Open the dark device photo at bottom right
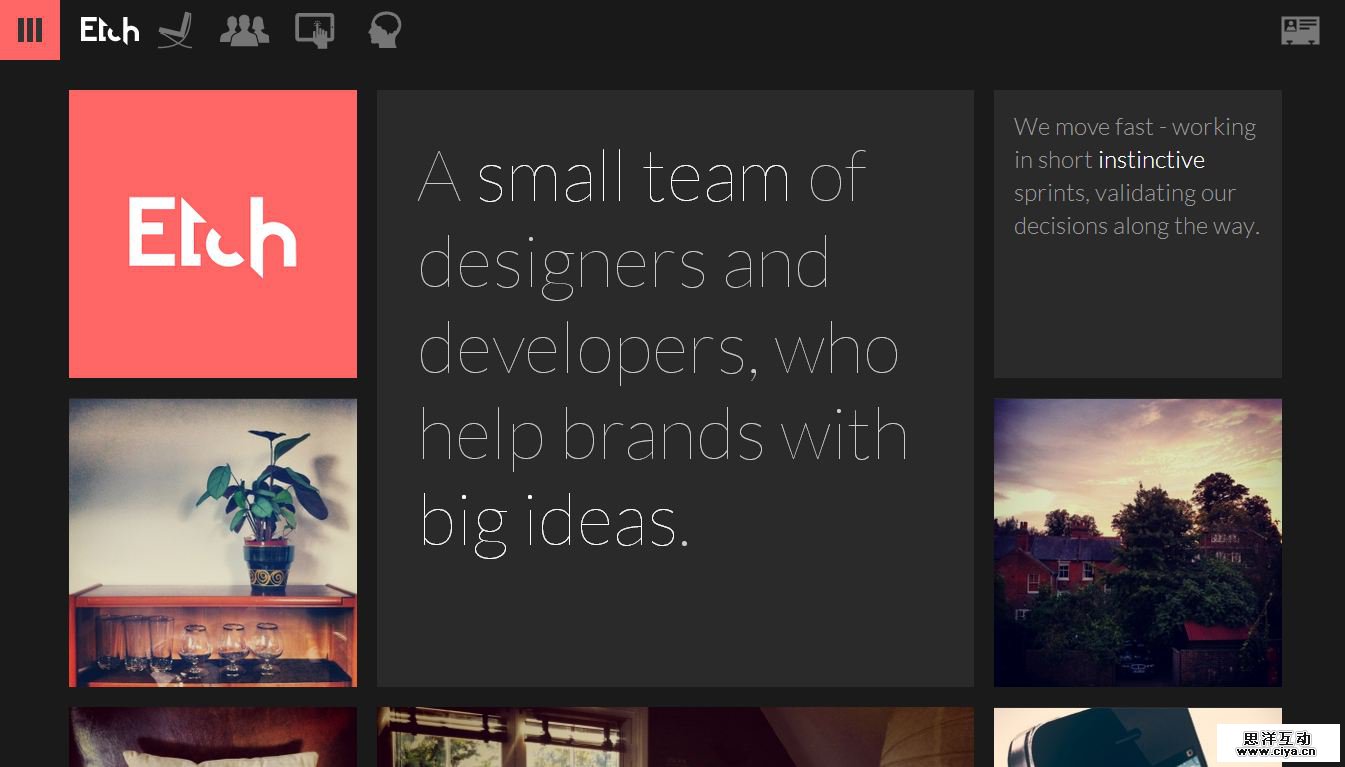Screen dimensions: 1345x767 1100,738
